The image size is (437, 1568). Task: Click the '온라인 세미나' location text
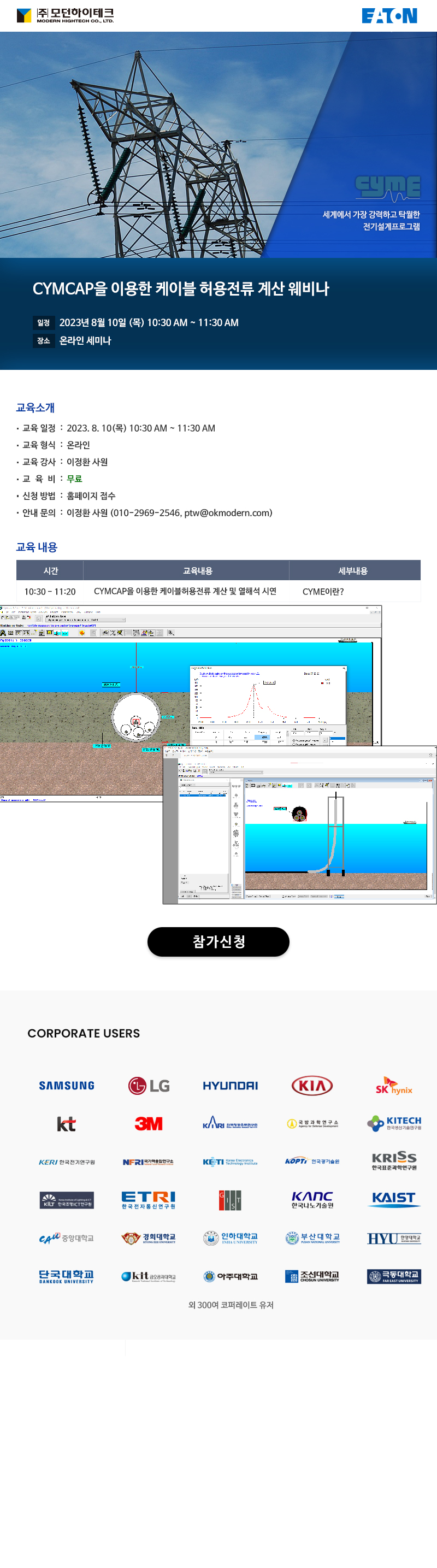click(x=85, y=341)
